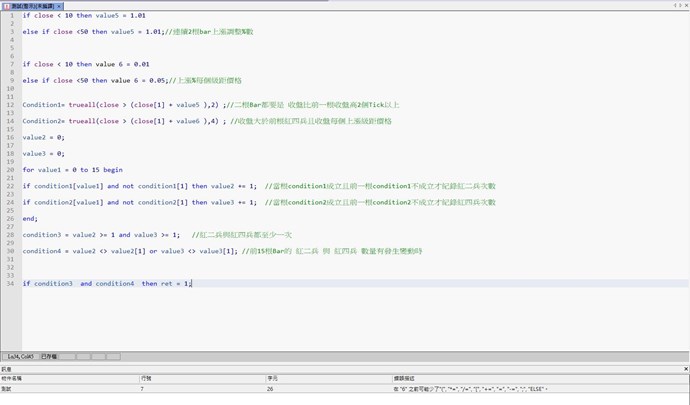
Task: Click the Ln34, Col43 status indicator
Action: tap(20, 356)
